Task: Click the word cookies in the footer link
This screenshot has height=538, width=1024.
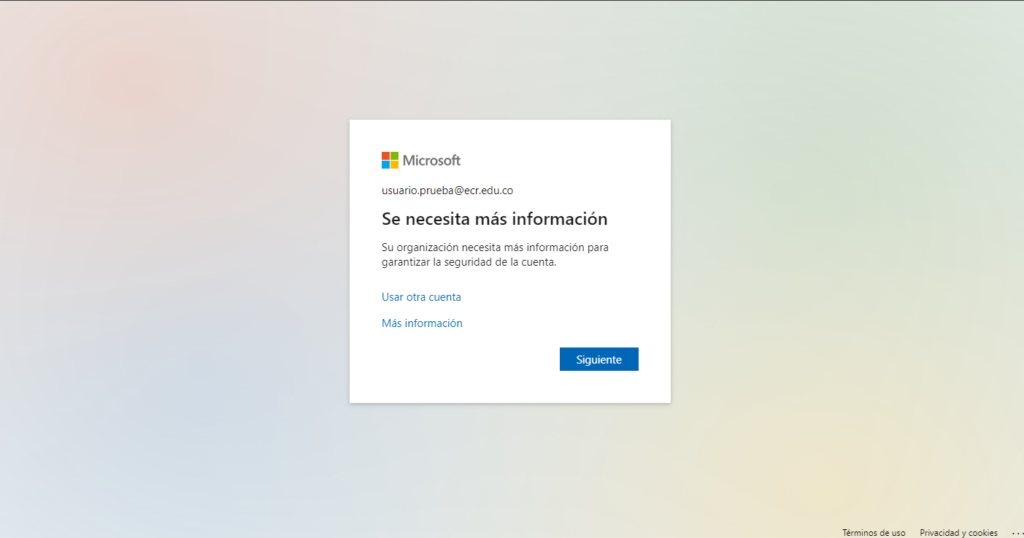Action: click(x=982, y=532)
